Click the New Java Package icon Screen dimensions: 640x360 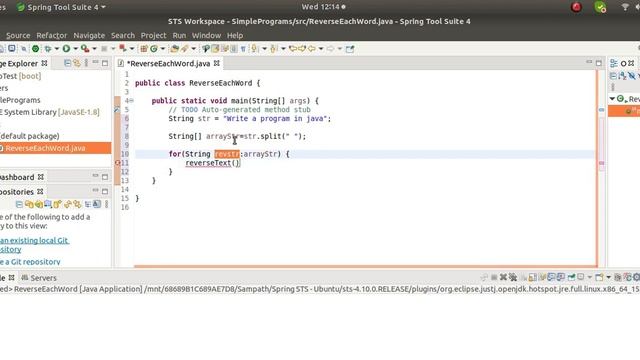pos(144,49)
